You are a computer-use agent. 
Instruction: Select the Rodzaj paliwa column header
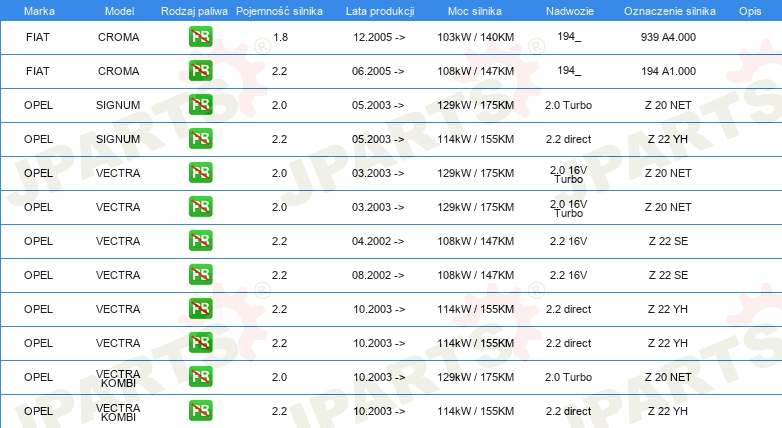click(x=194, y=11)
